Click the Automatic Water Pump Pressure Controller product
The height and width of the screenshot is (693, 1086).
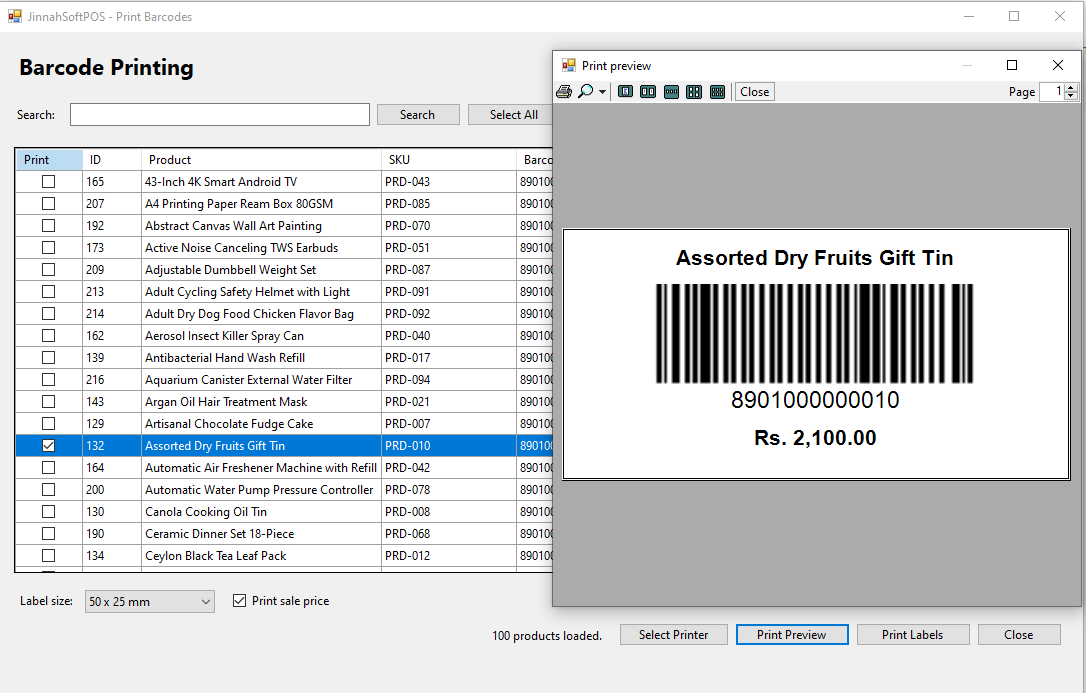259,490
